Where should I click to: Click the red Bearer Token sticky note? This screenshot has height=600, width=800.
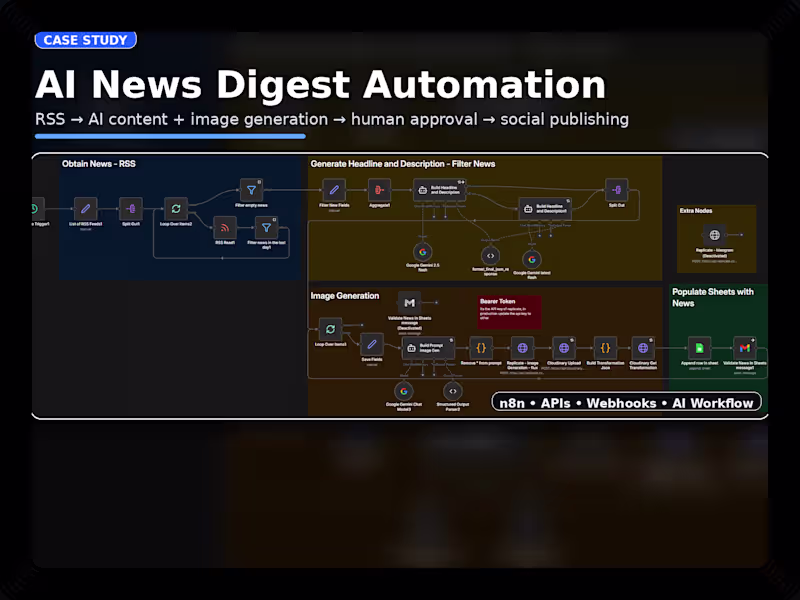click(509, 312)
